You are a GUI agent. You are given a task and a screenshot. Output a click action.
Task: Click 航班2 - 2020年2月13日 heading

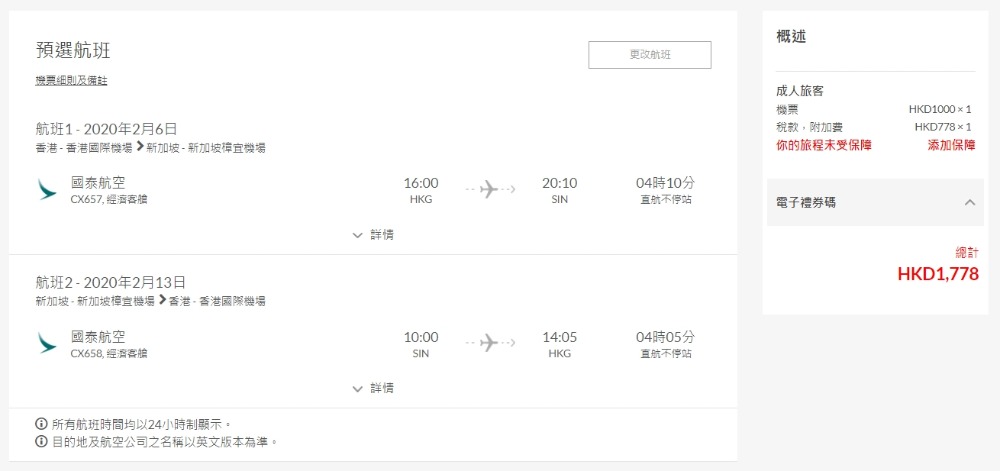(110, 282)
